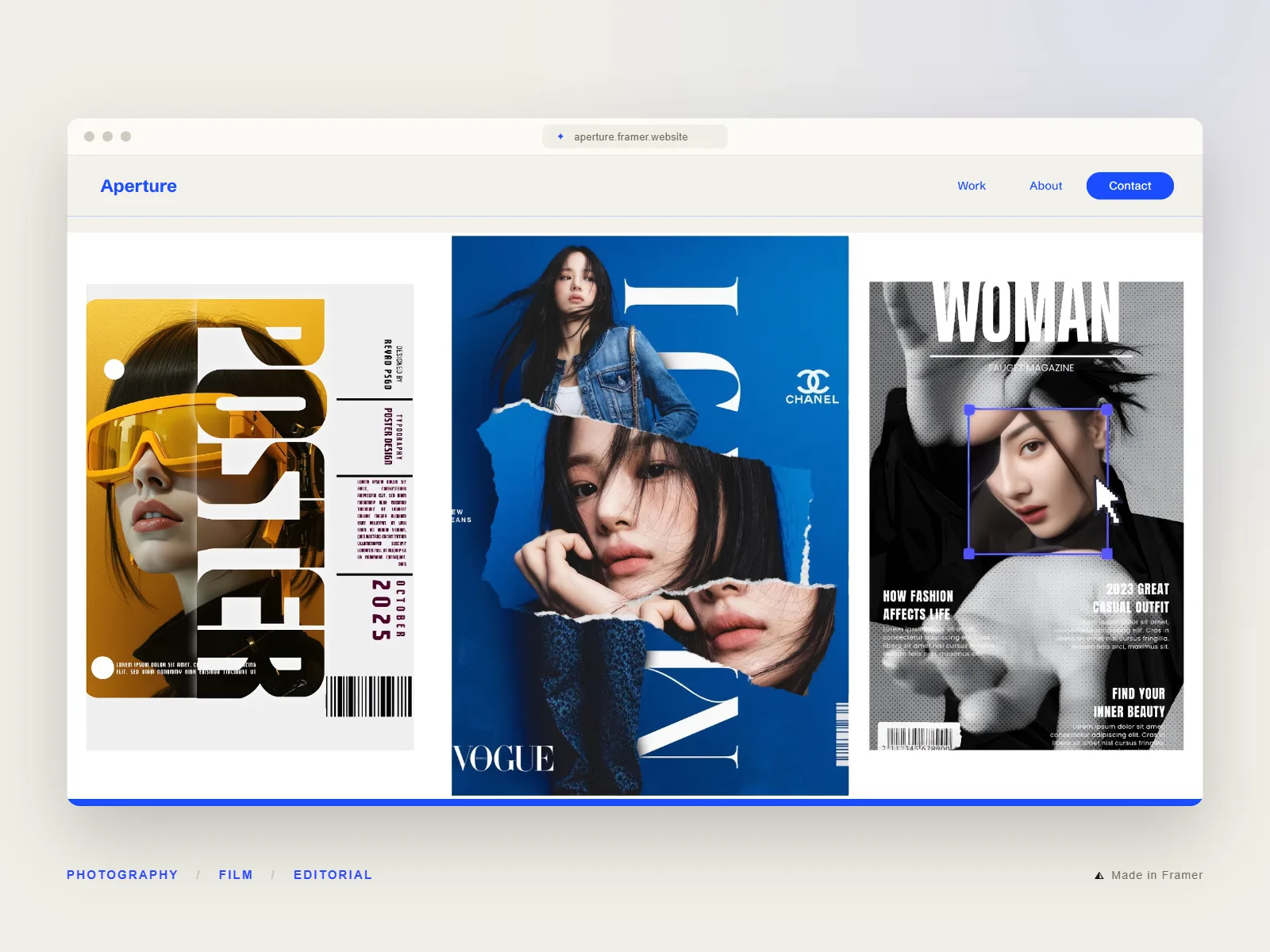Screen dimensions: 1270x952
Task: Click the Aperture logo
Action: (x=138, y=186)
